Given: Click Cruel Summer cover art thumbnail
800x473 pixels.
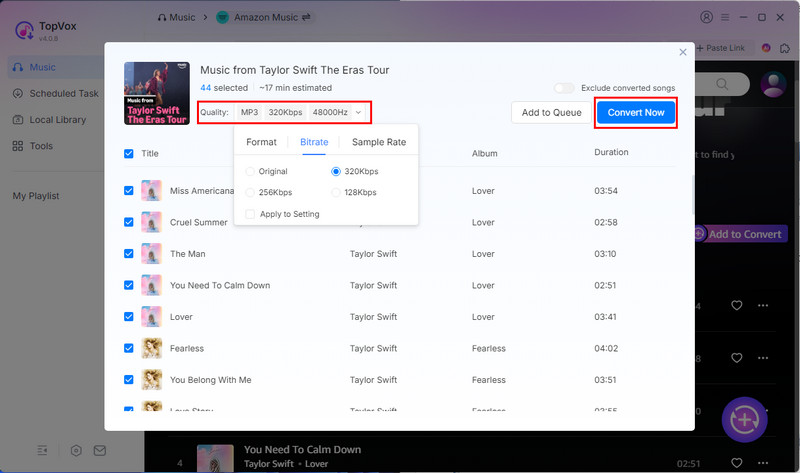Looking at the screenshot, I should [x=152, y=222].
